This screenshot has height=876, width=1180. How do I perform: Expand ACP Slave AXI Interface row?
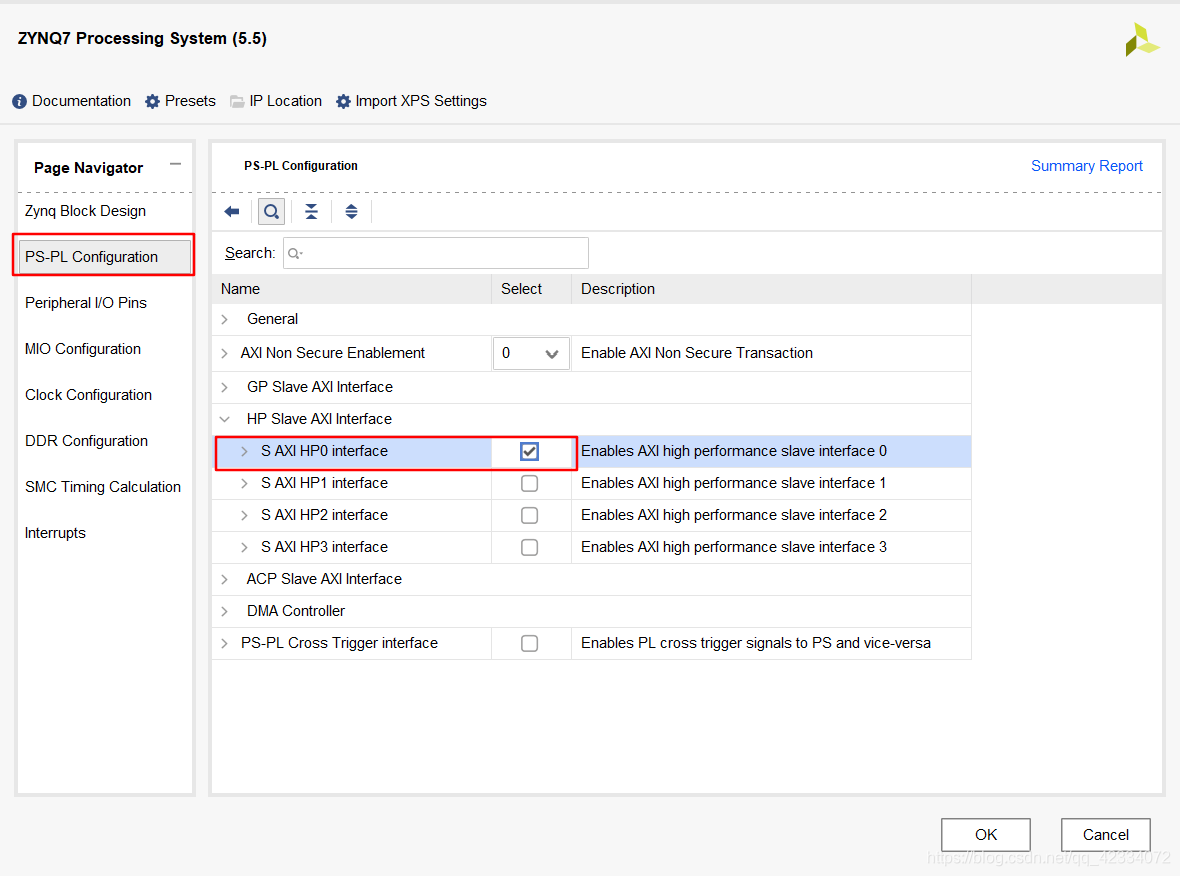225,579
